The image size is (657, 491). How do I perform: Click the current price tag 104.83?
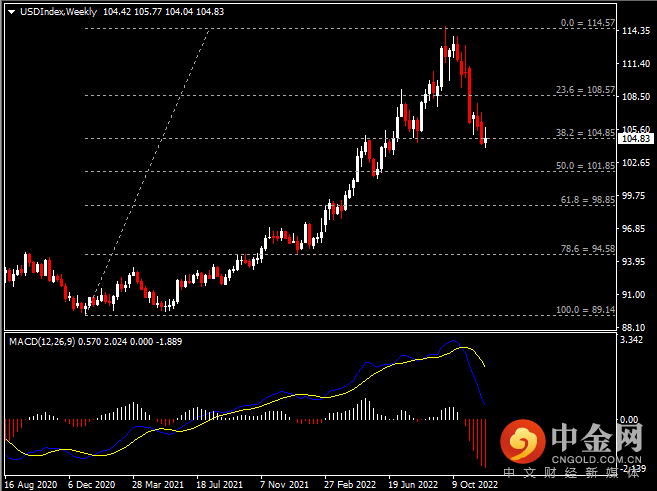pyautogui.click(x=637, y=139)
